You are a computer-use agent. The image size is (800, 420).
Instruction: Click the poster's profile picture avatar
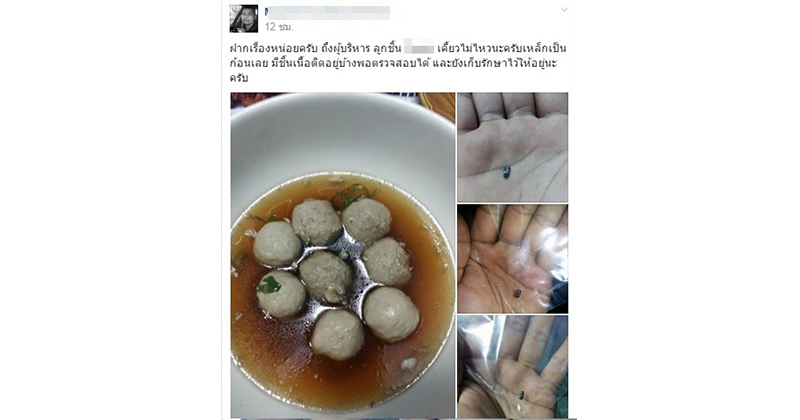pyautogui.click(x=244, y=18)
